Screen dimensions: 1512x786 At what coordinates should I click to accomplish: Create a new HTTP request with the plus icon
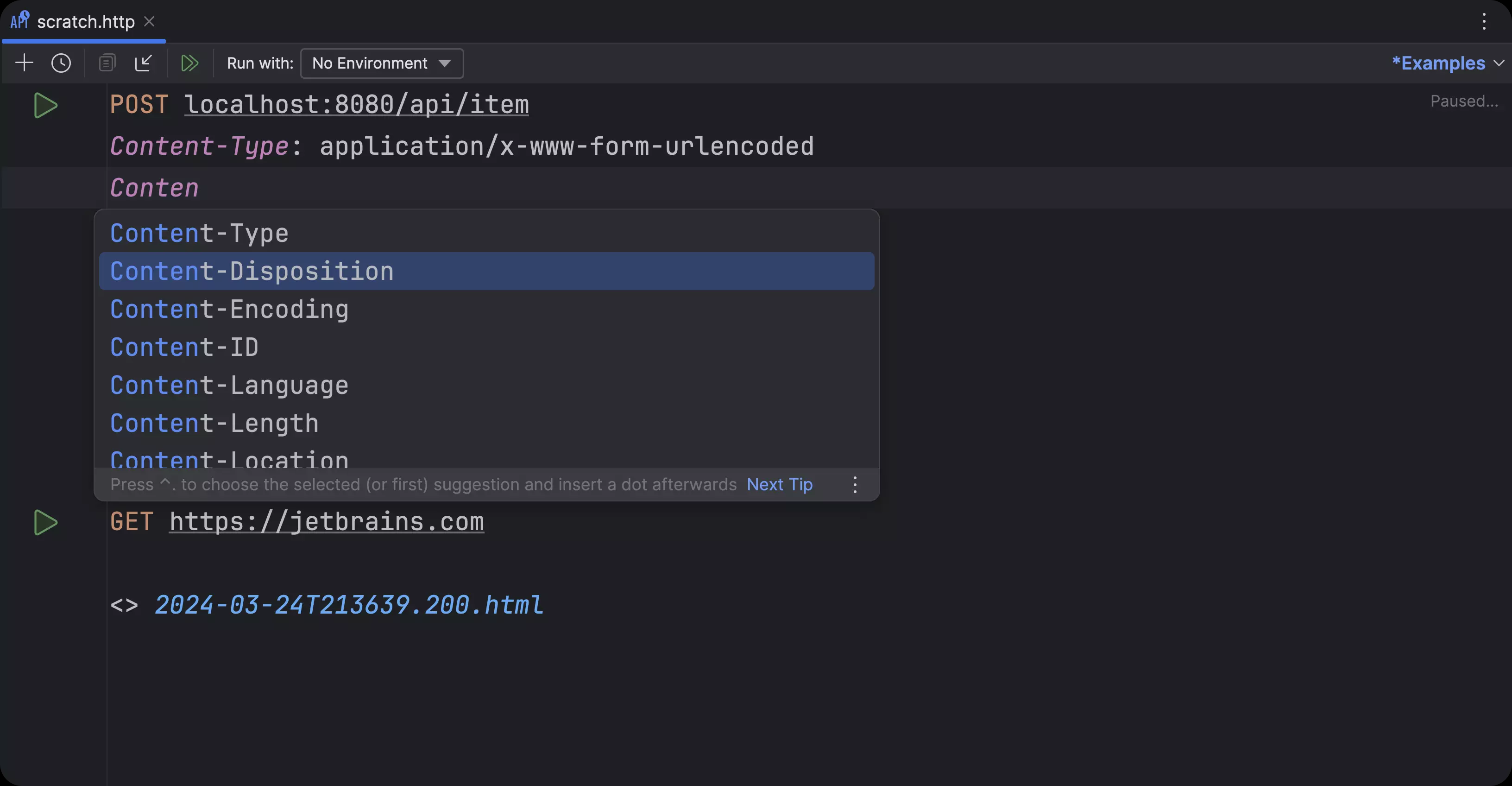pyautogui.click(x=25, y=63)
